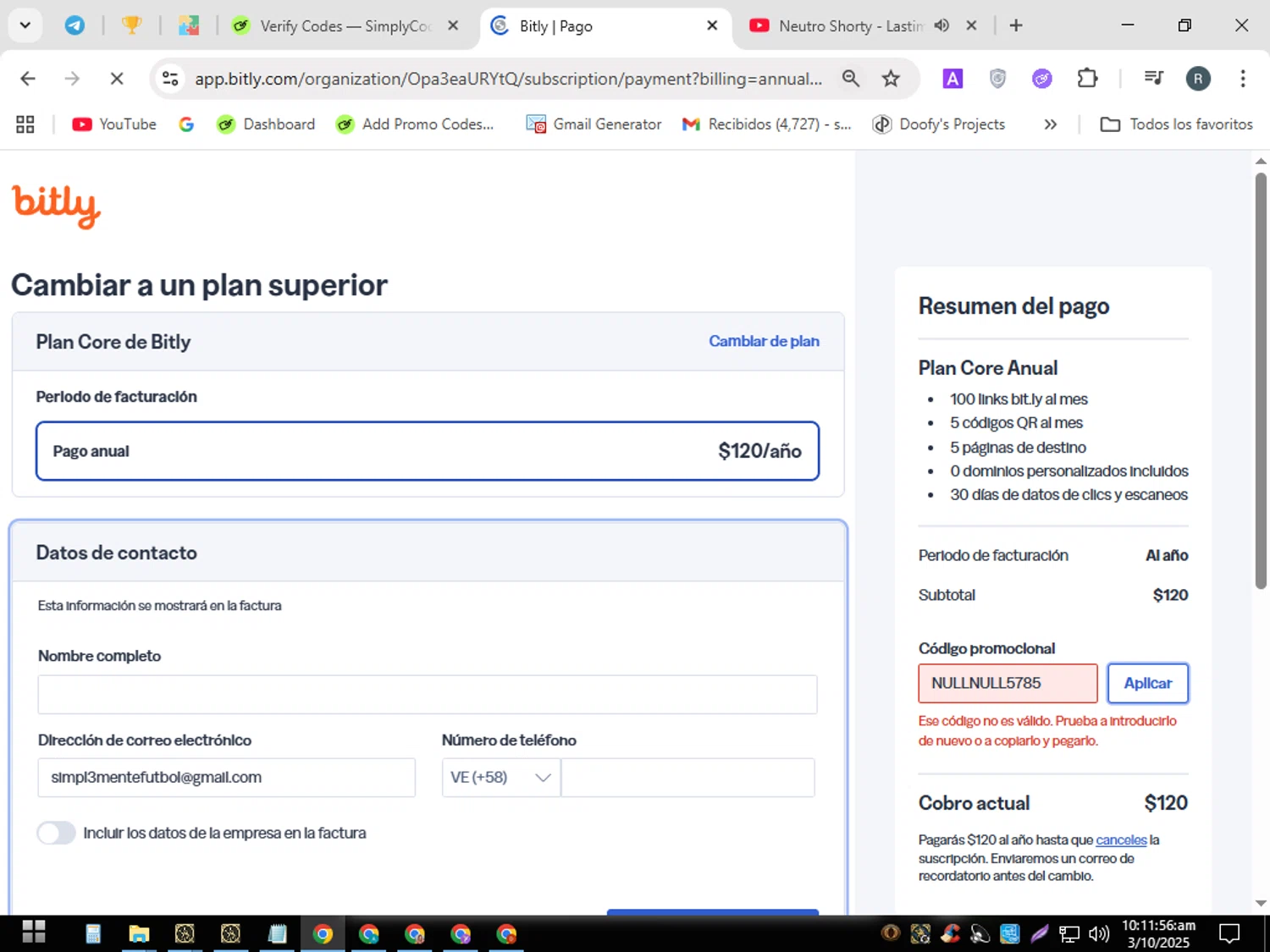Click the promo code field NULLNULL5785
Image resolution: width=1270 pixels, height=952 pixels.
coord(1008,684)
